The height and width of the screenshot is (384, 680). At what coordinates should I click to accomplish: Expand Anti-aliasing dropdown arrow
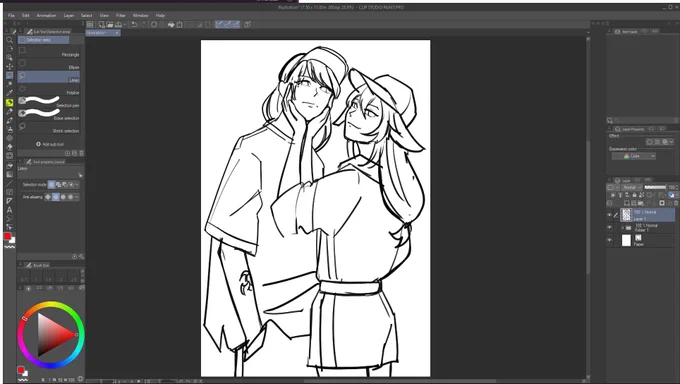click(x=77, y=197)
